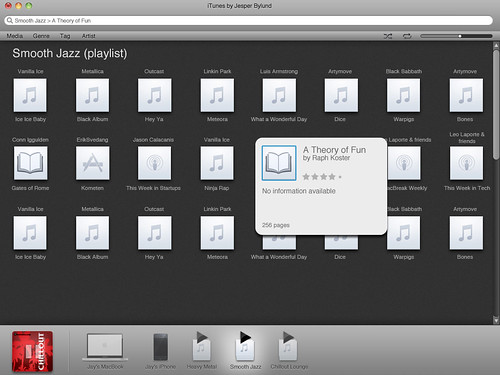Open Gates of Rome book icon
This screenshot has width=500, height=375.
pos(30,163)
